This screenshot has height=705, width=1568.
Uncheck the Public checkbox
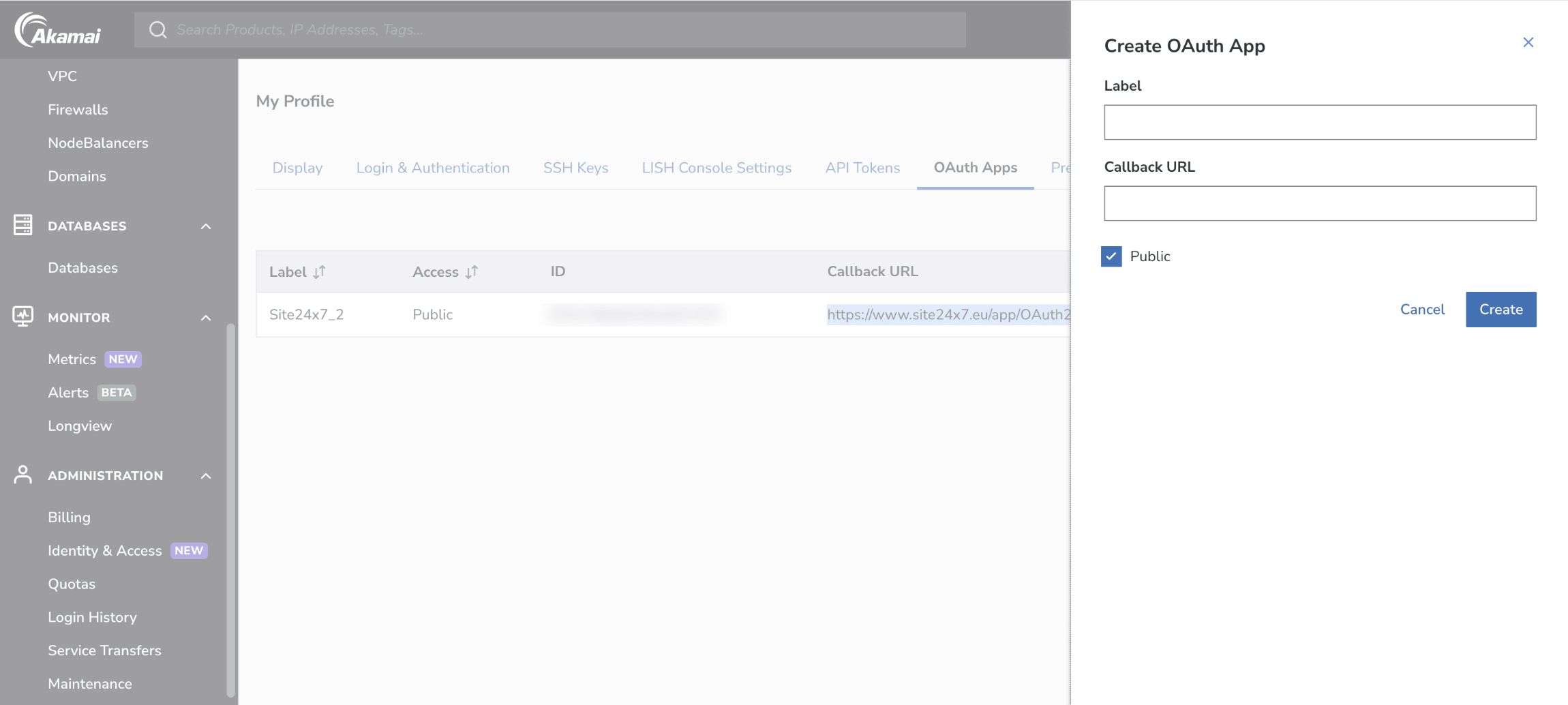(x=1111, y=256)
